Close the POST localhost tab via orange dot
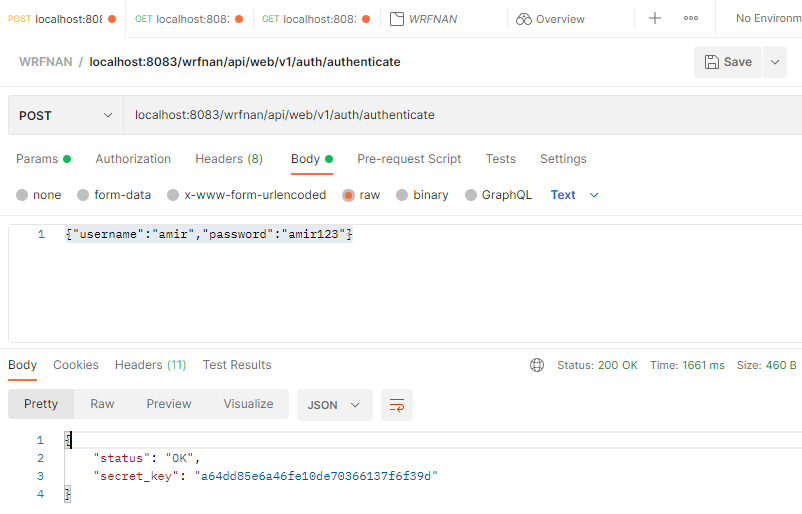The width and height of the screenshot is (802, 514). coord(112,19)
